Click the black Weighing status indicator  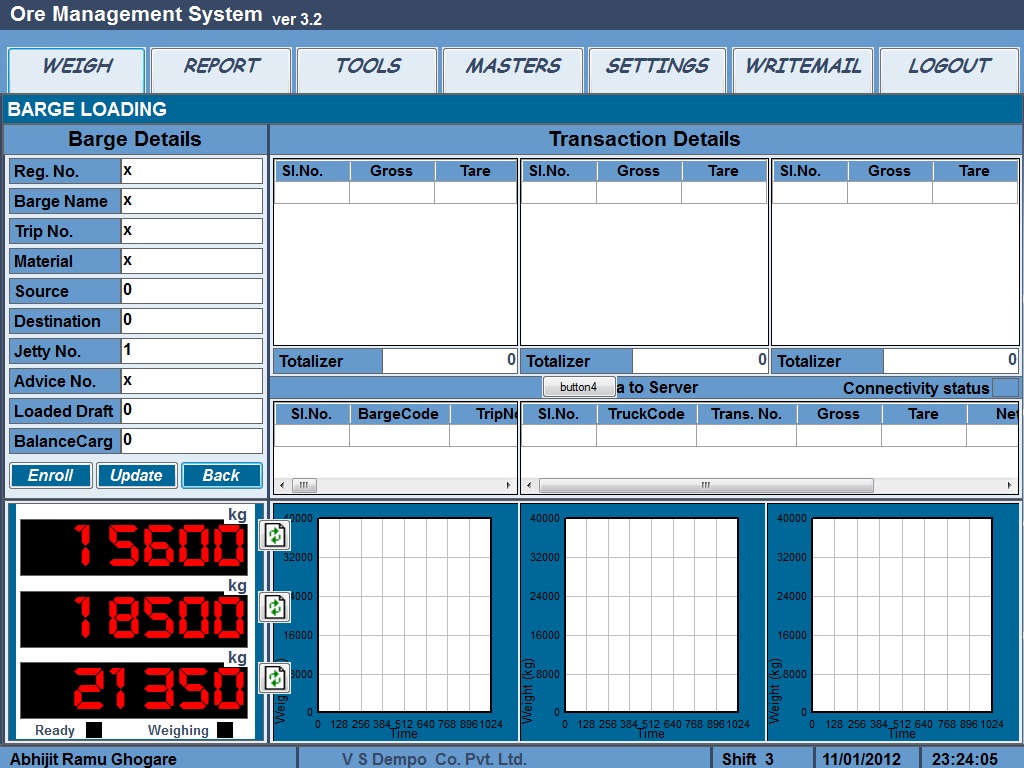[x=224, y=730]
